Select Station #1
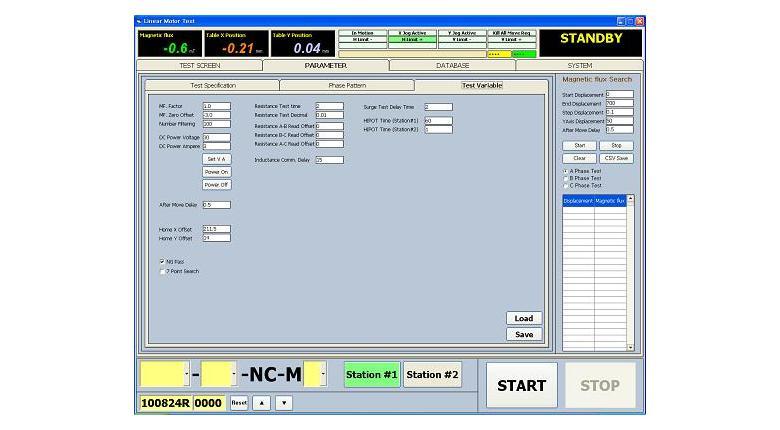 [x=372, y=375]
